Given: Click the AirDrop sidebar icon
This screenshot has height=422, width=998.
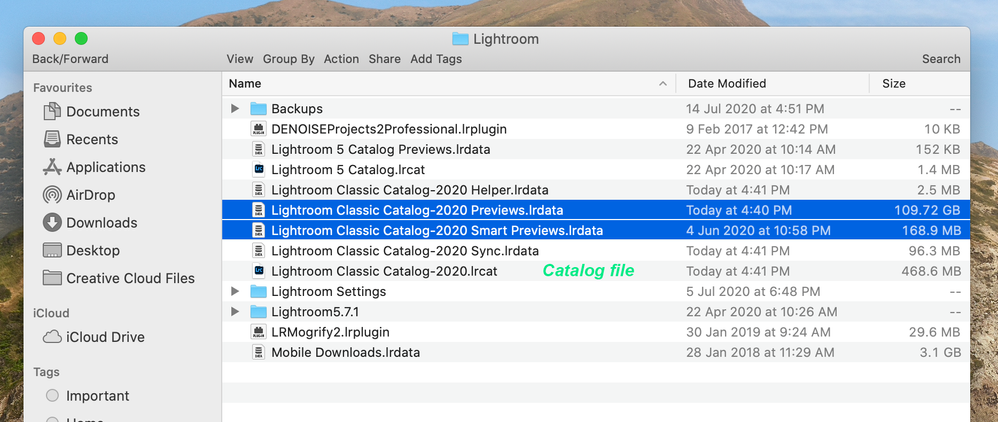Looking at the screenshot, I should click(x=52, y=195).
